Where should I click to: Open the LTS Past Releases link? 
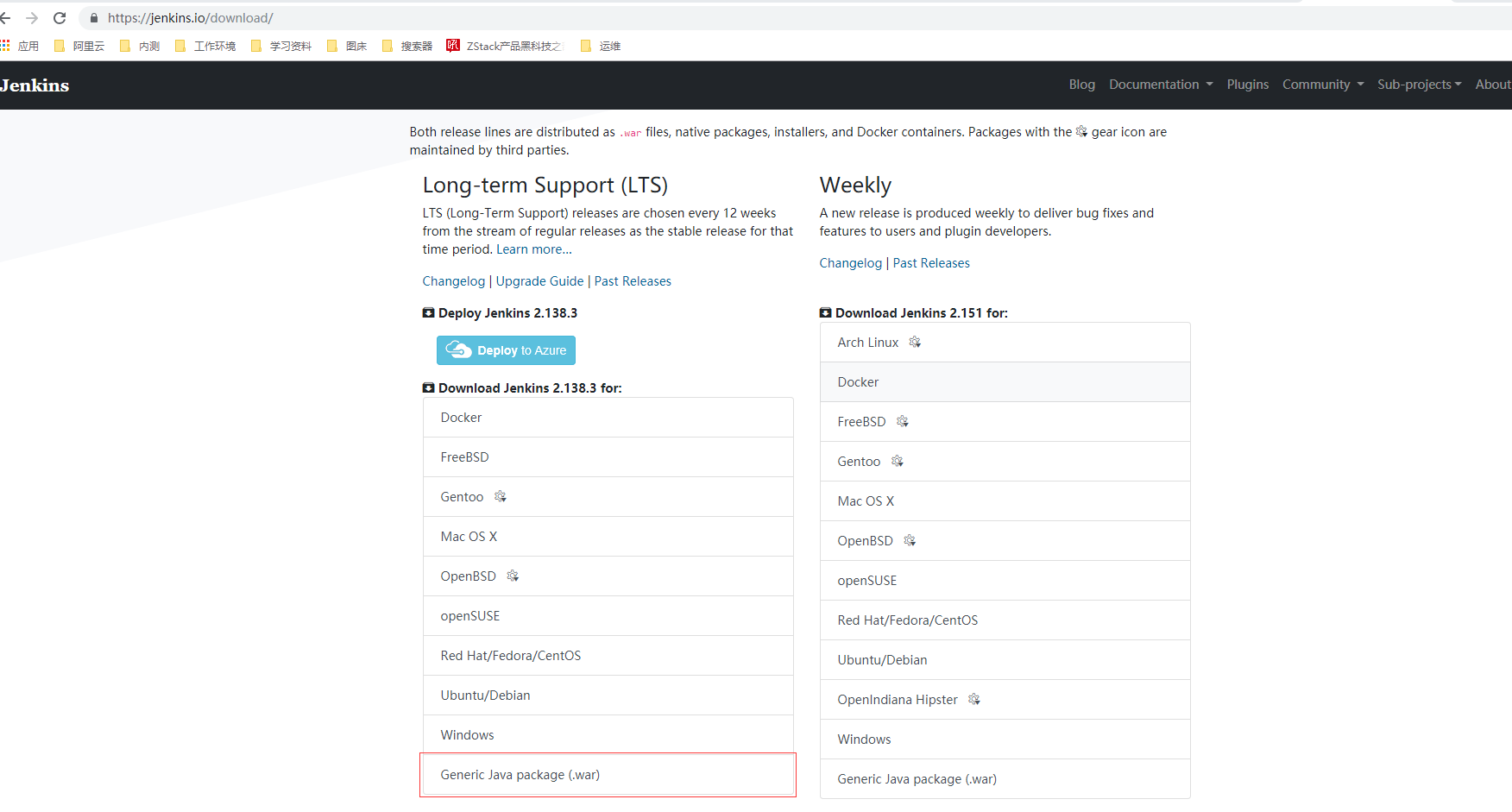pos(633,281)
